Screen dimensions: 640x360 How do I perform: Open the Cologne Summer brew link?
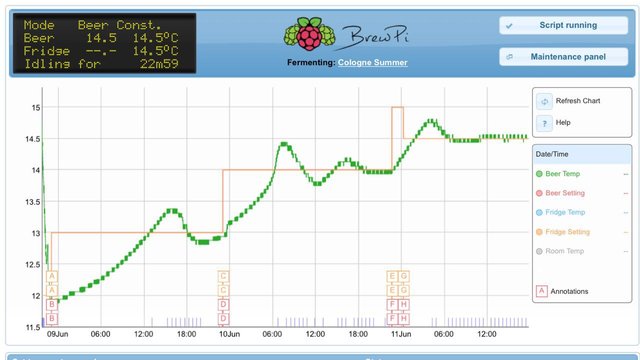coord(373,62)
